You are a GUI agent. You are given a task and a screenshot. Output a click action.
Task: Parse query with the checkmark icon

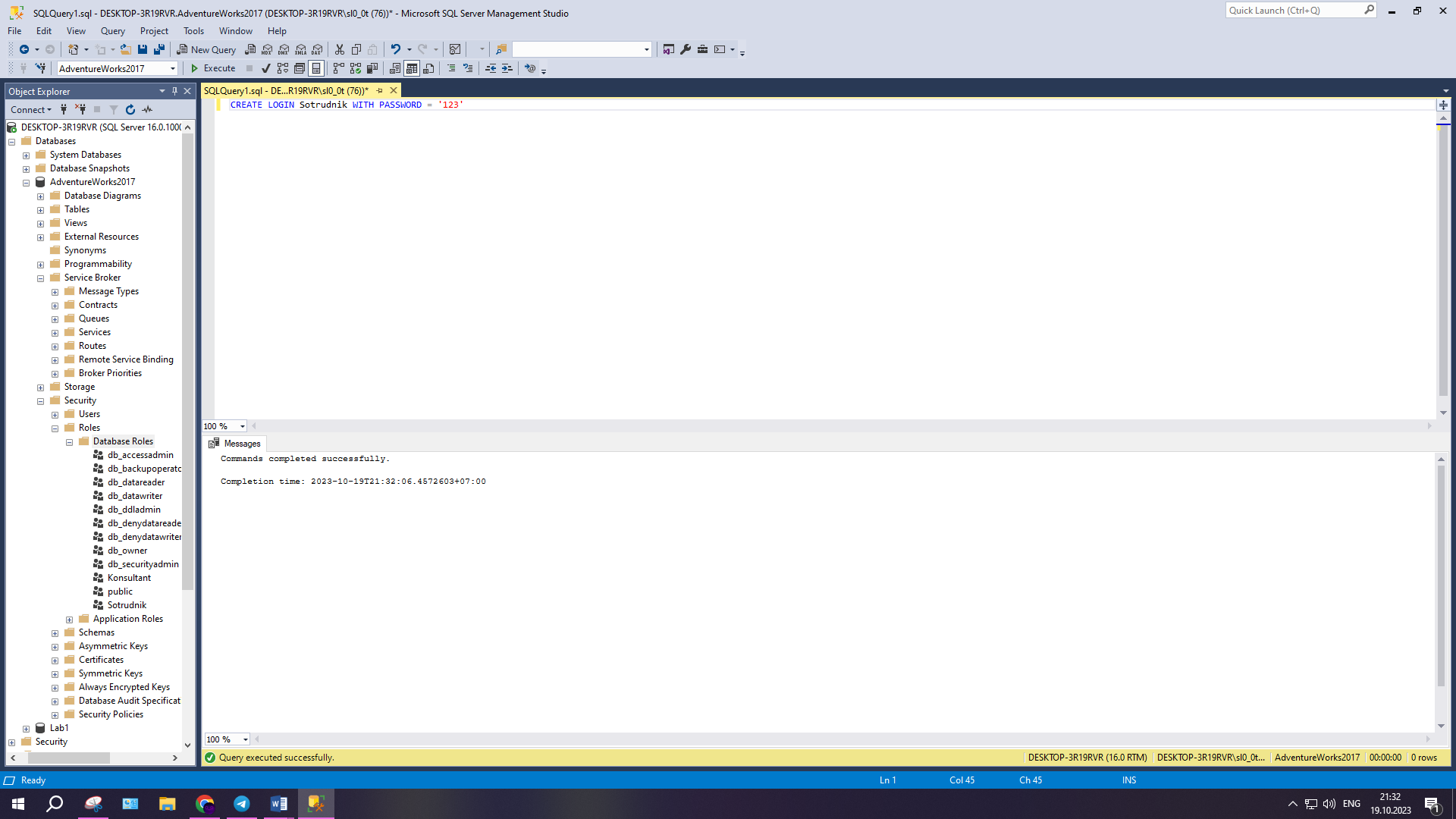coord(266,68)
